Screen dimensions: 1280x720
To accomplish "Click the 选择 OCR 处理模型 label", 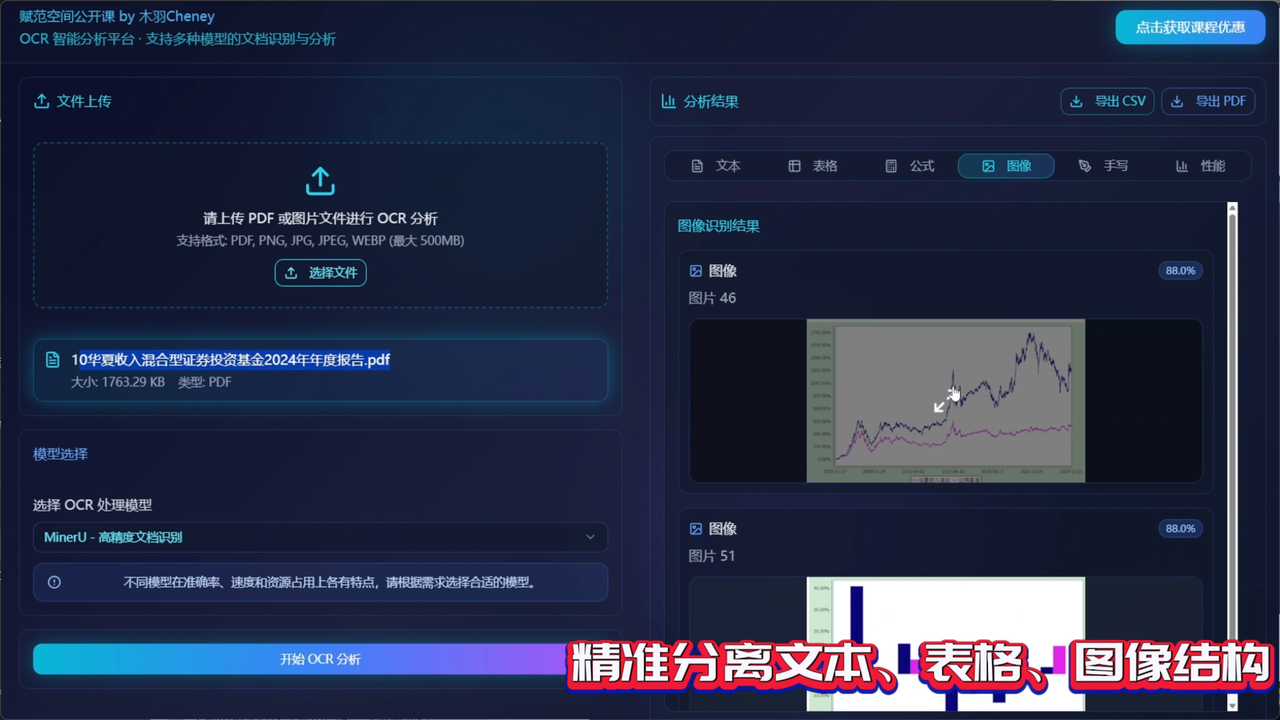I will point(92,505).
